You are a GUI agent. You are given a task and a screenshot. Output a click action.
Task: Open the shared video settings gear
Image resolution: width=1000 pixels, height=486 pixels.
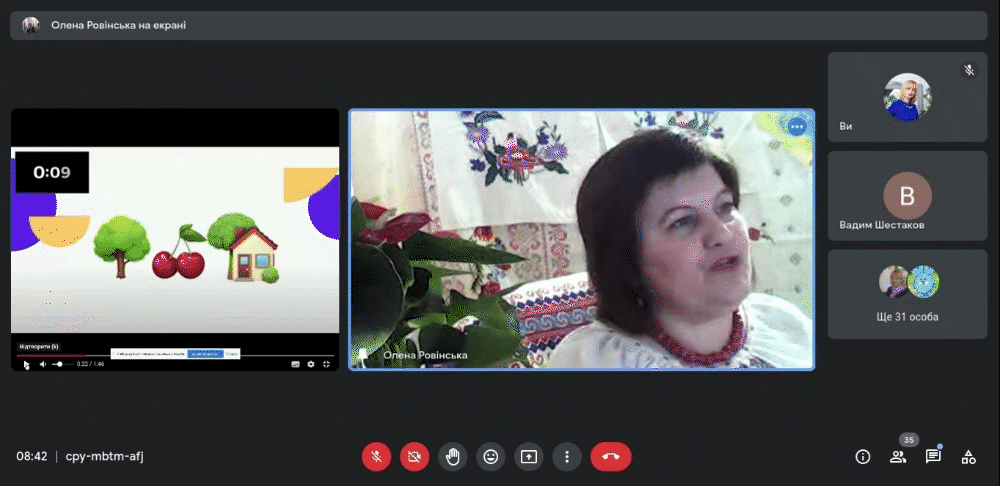point(311,364)
